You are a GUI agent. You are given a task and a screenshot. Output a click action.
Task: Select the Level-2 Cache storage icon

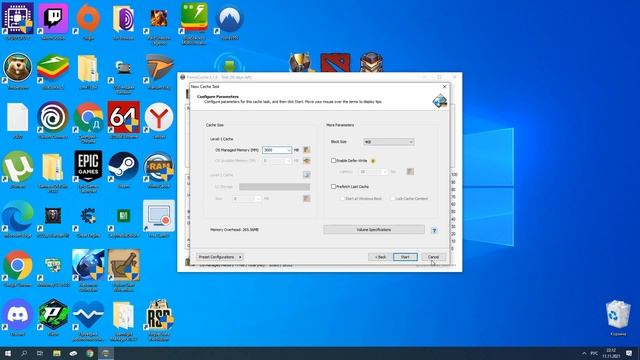pyautogui.click(x=307, y=175)
